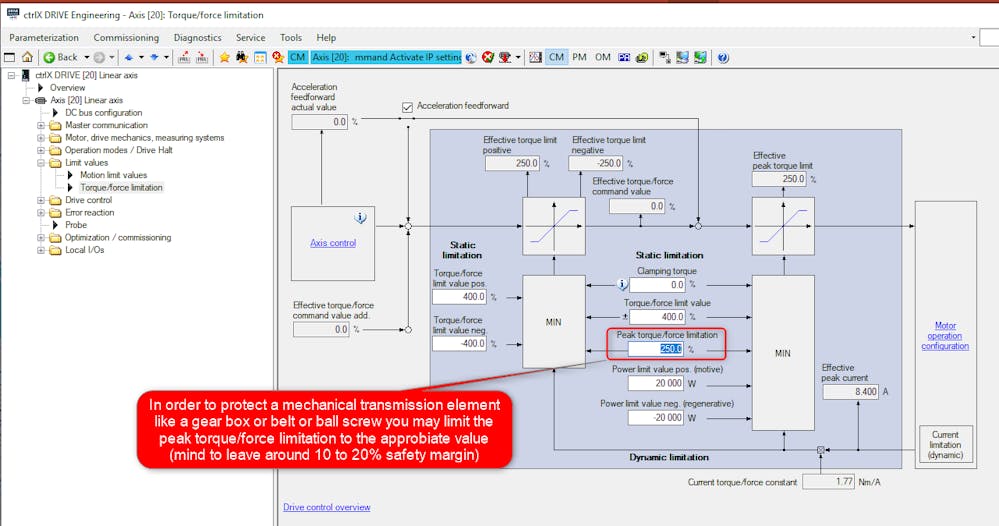This screenshot has width=999, height=526.
Task: Select DC bus configuration tree item
Action: [103, 113]
